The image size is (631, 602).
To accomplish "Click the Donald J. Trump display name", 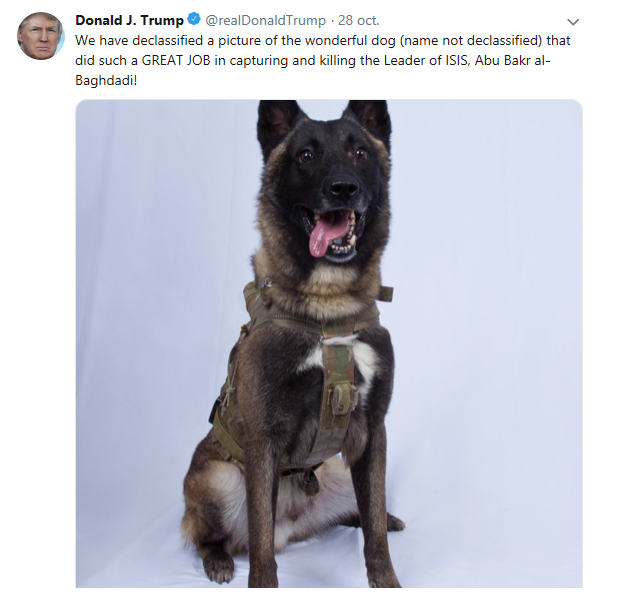I will point(129,20).
